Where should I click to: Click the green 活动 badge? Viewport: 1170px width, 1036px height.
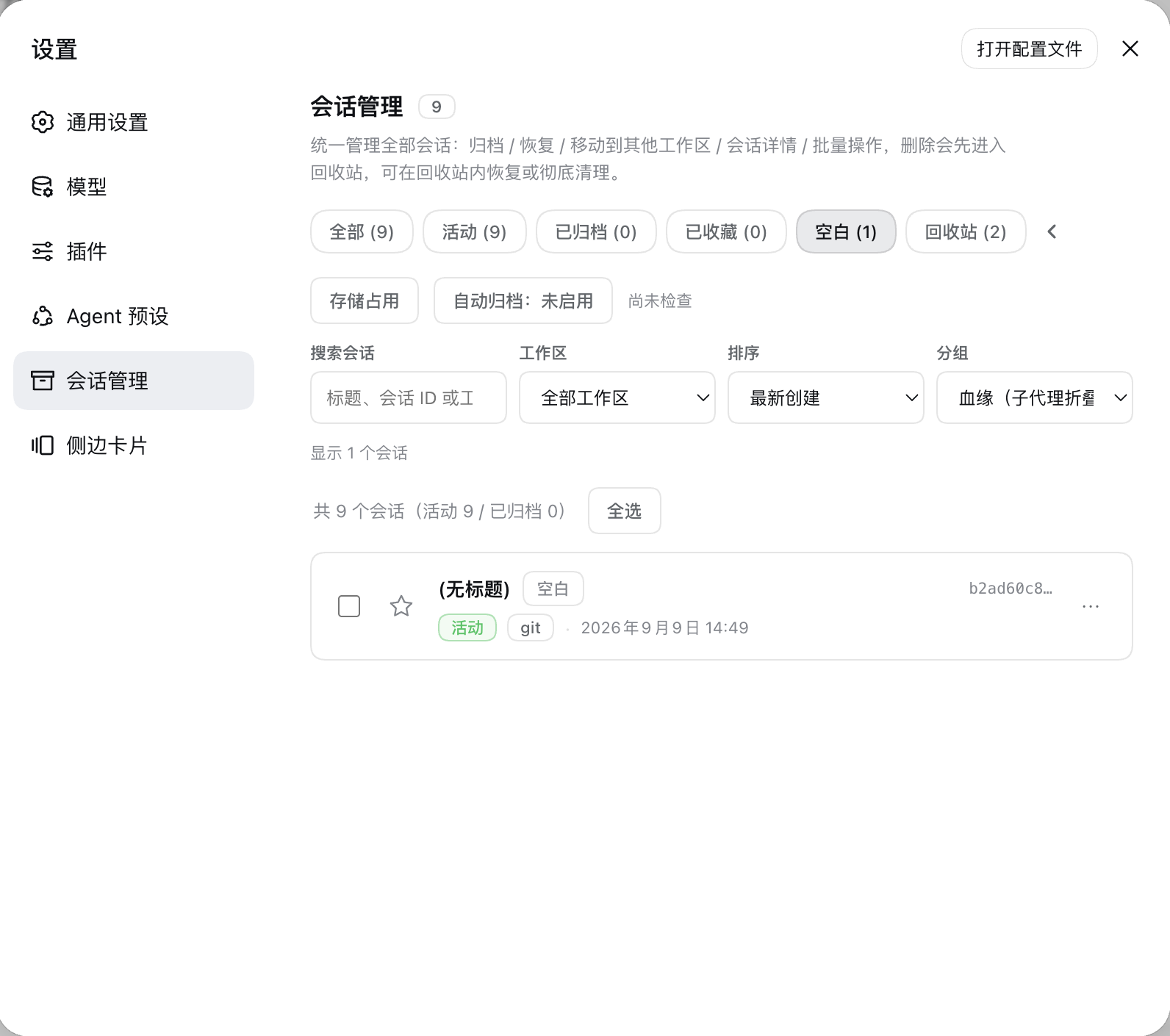pos(467,627)
